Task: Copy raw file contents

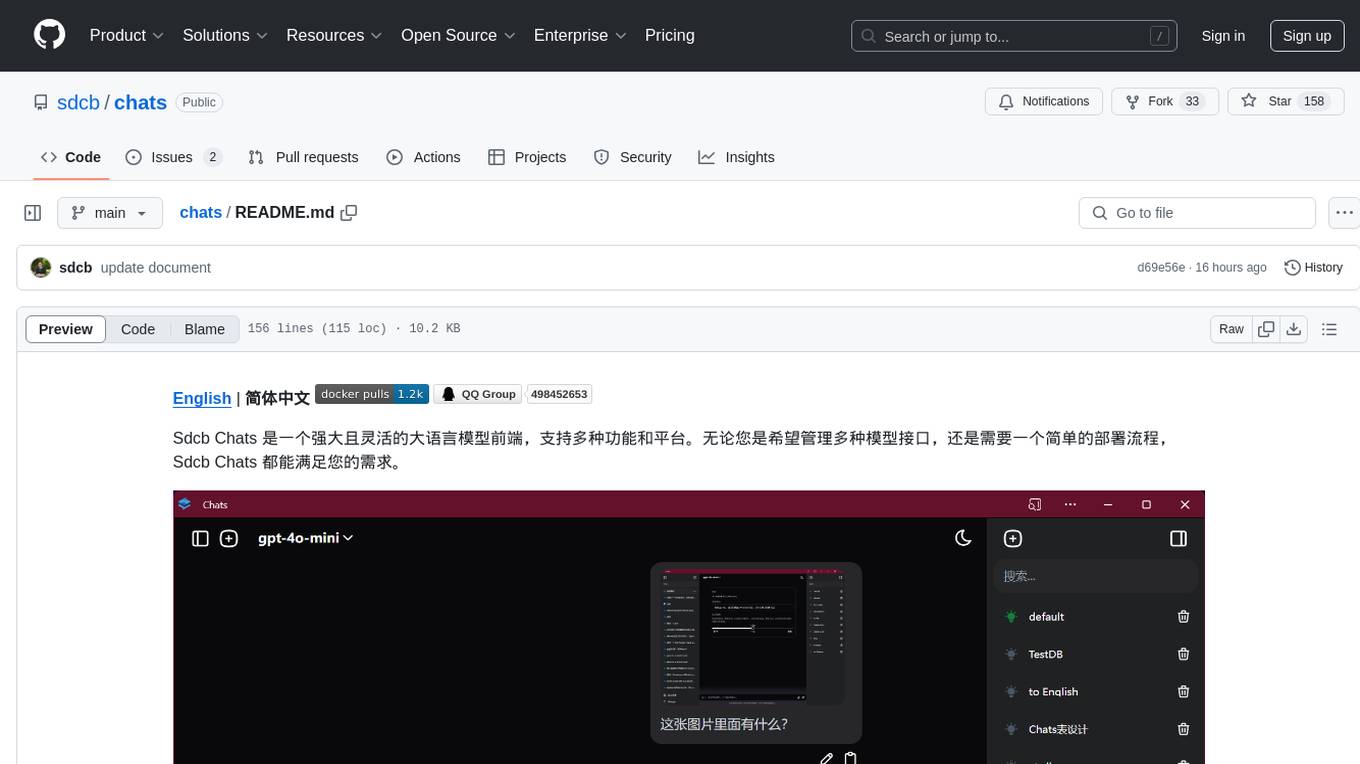Action: coord(1267,329)
